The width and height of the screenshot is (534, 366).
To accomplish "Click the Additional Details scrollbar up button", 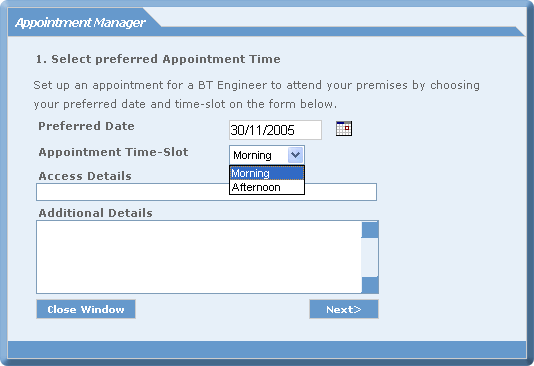I will click(370, 230).
